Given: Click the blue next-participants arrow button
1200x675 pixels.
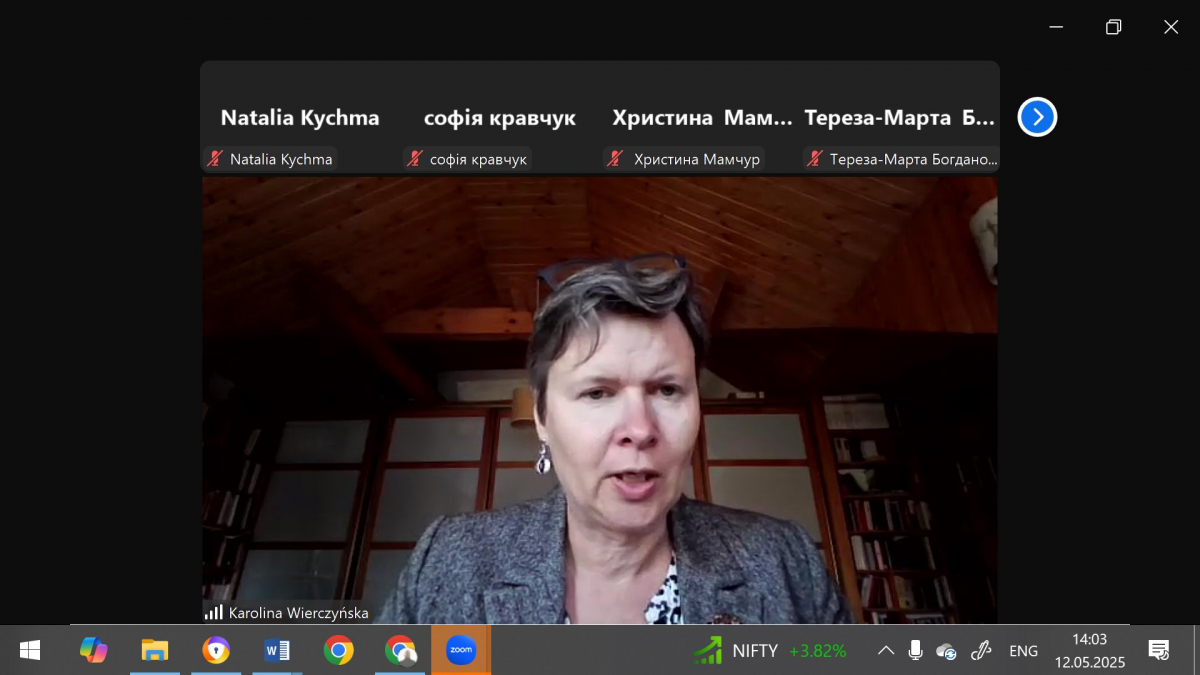Looking at the screenshot, I should point(1037,117).
